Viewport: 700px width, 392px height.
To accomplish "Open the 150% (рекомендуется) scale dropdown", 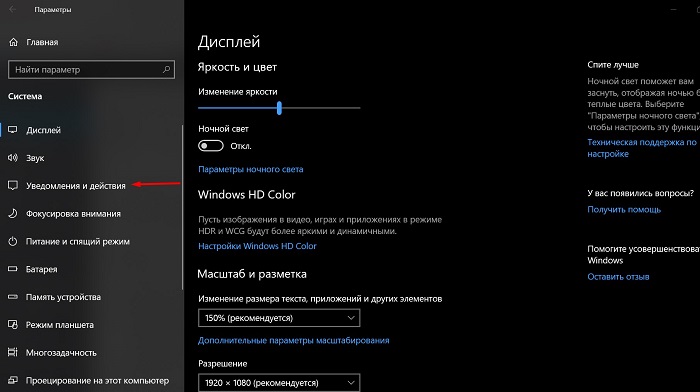I will click(279, 318).
